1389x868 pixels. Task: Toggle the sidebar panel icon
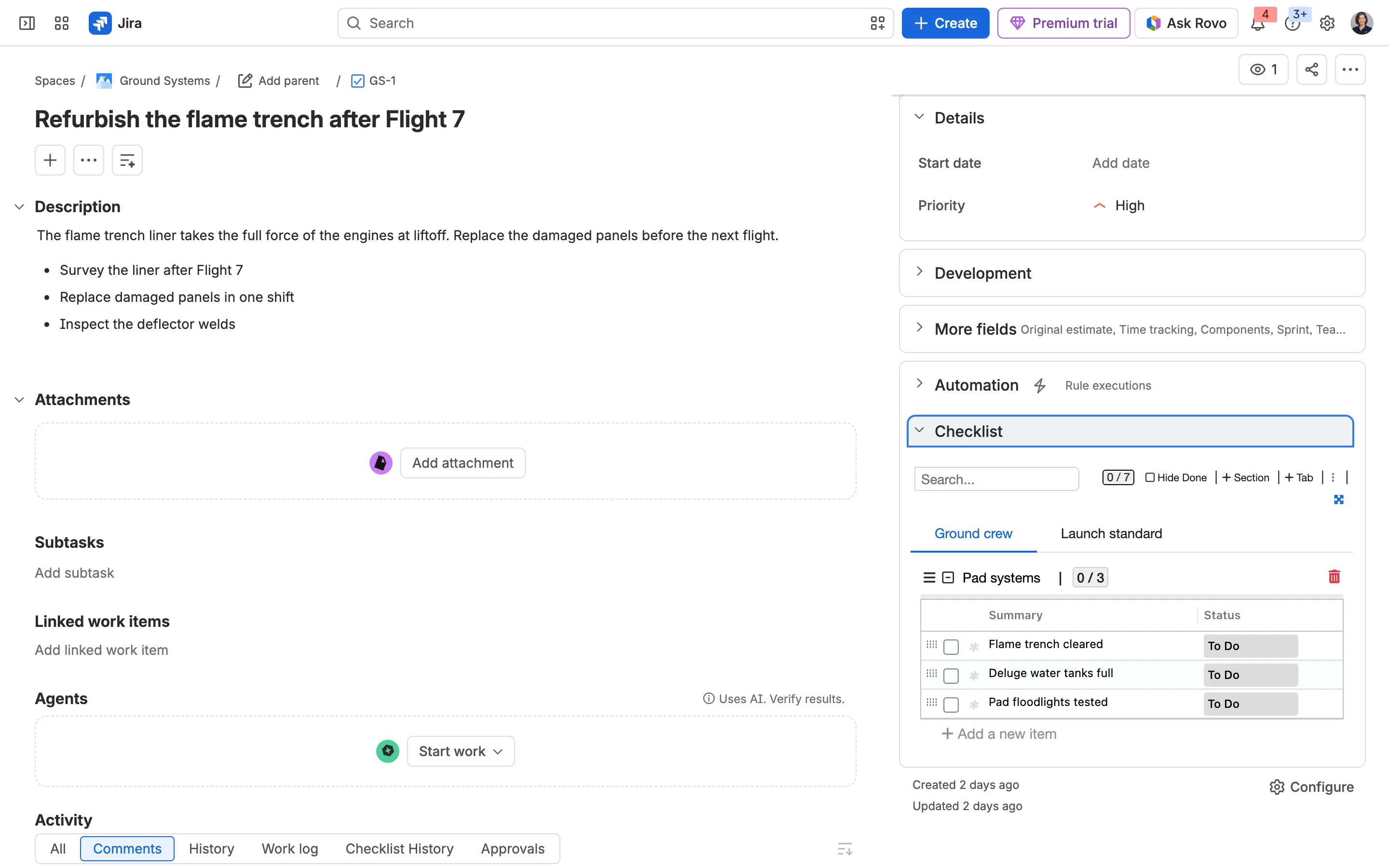click(27, 23)
